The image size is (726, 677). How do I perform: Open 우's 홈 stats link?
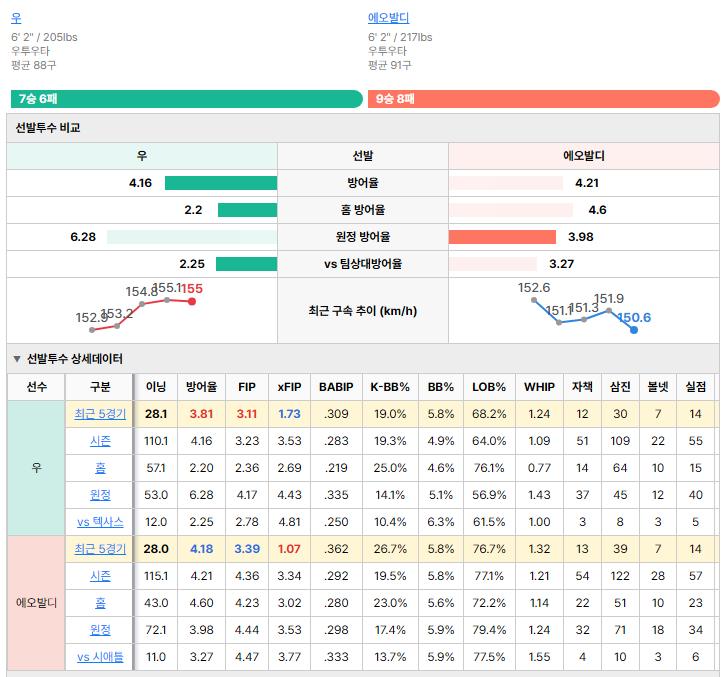tap(100, 468)
